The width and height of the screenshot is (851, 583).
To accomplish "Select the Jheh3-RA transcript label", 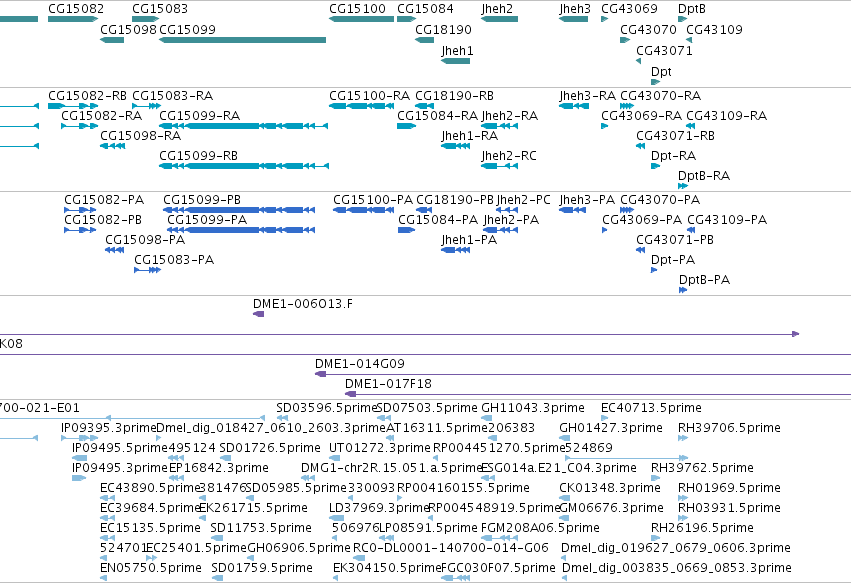I will pyautogui.click(x=587, y=96).
